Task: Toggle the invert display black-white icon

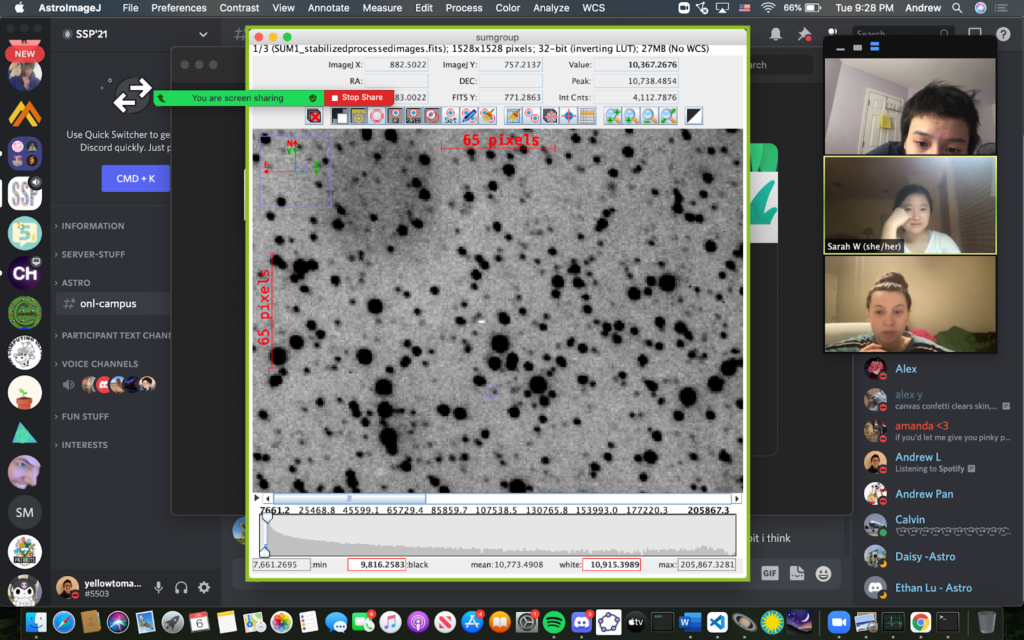Action: tap(693, 116)
